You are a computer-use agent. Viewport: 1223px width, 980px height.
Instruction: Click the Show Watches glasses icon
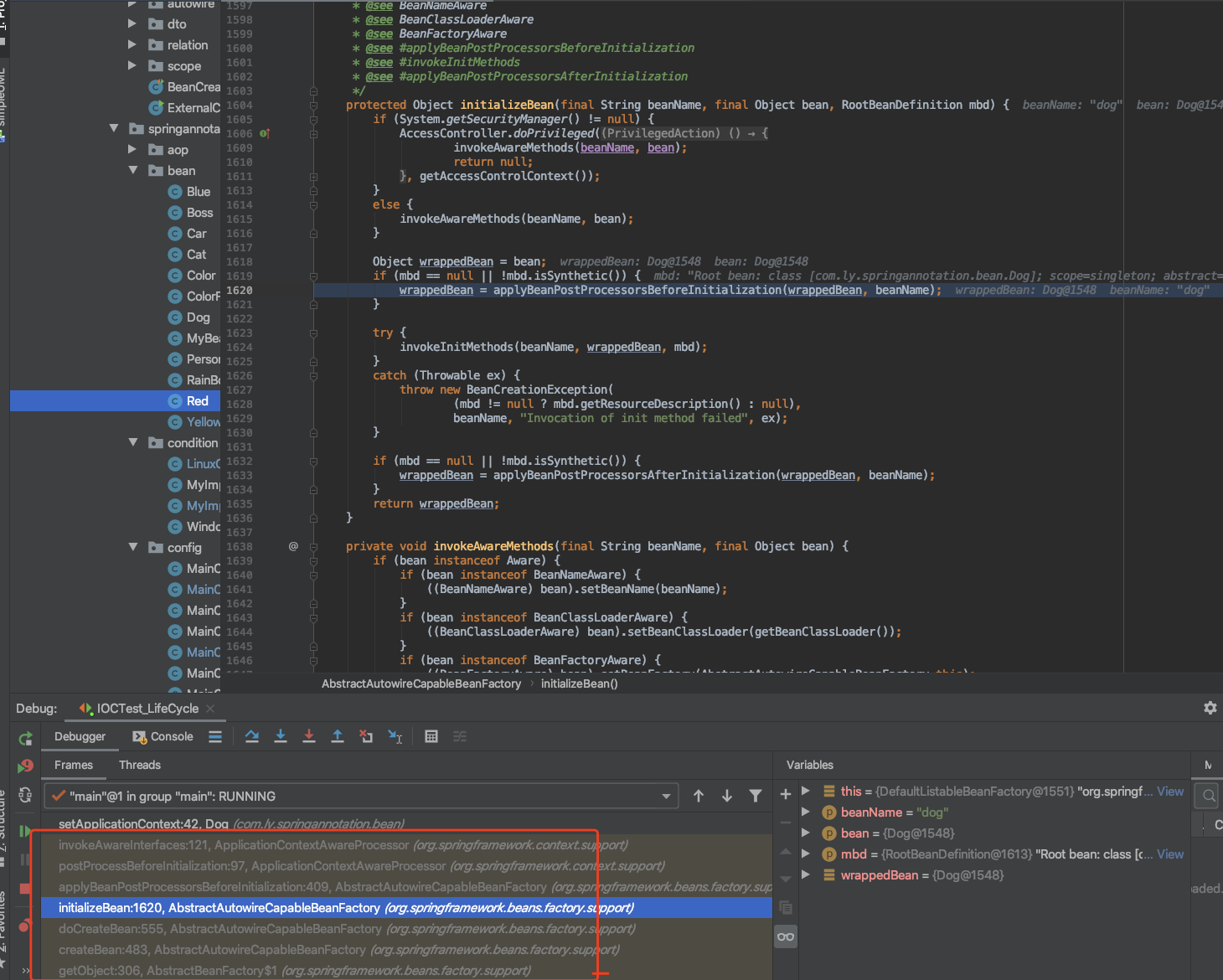pos(786,936)
